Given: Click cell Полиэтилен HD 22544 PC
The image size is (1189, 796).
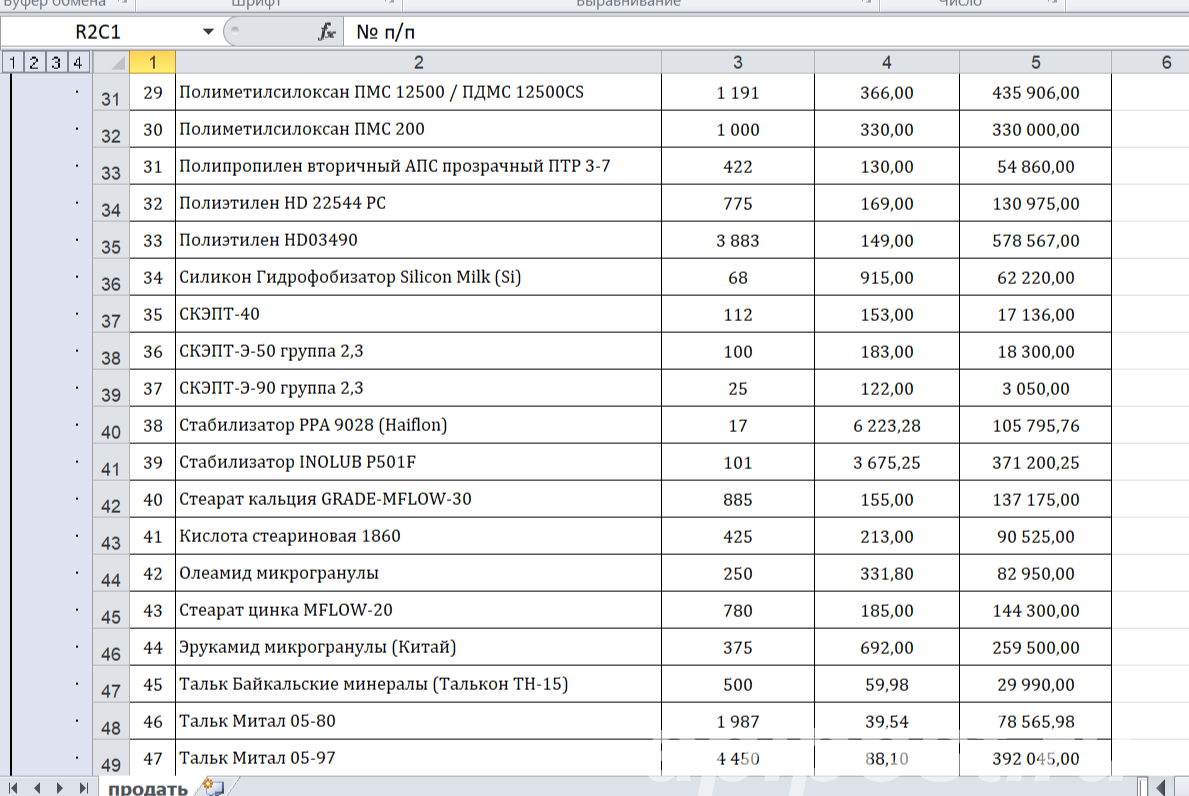Looking at the screenshot, I should [419, 203].
